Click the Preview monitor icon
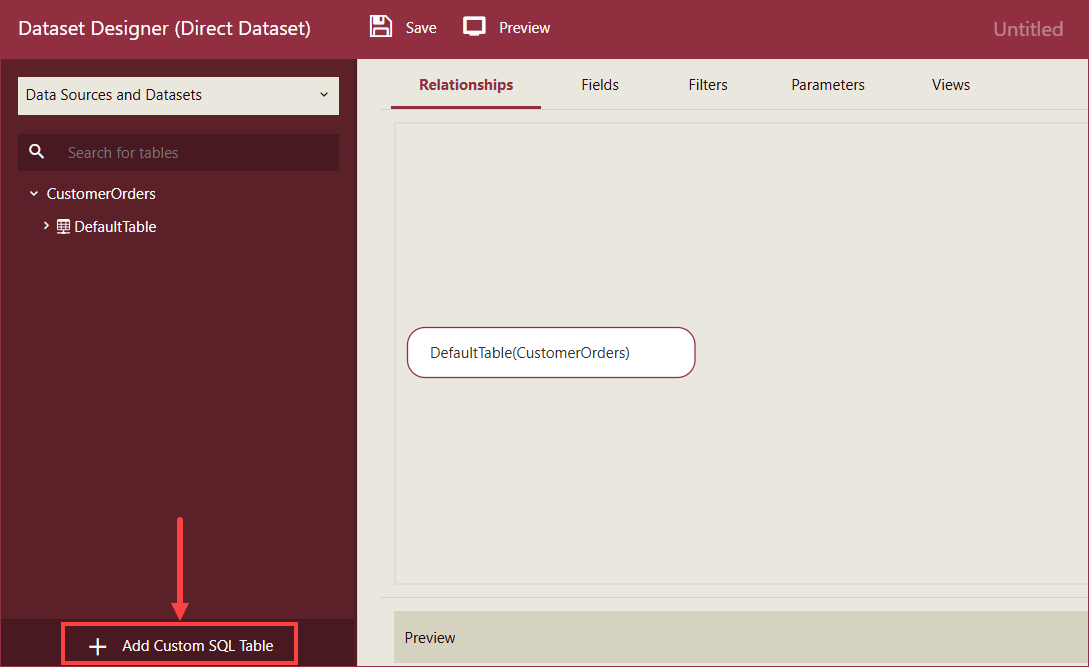Image resolution: width=1089 pixels, height=667 pixels. (x=473, y=26)
